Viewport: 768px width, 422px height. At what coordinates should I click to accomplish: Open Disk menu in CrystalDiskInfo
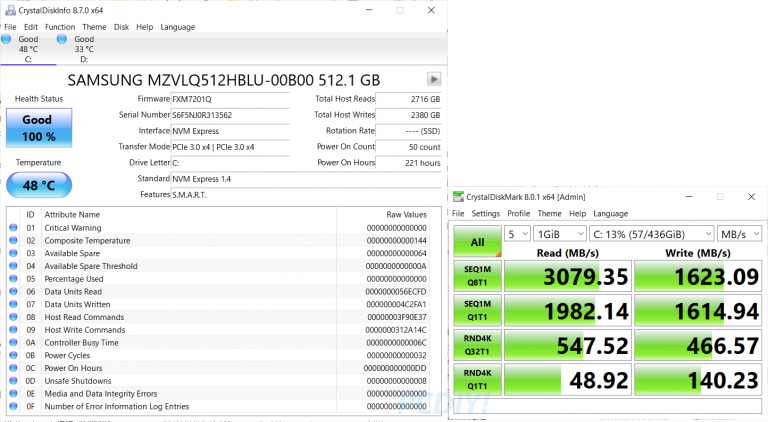click(x=121, y=27)
